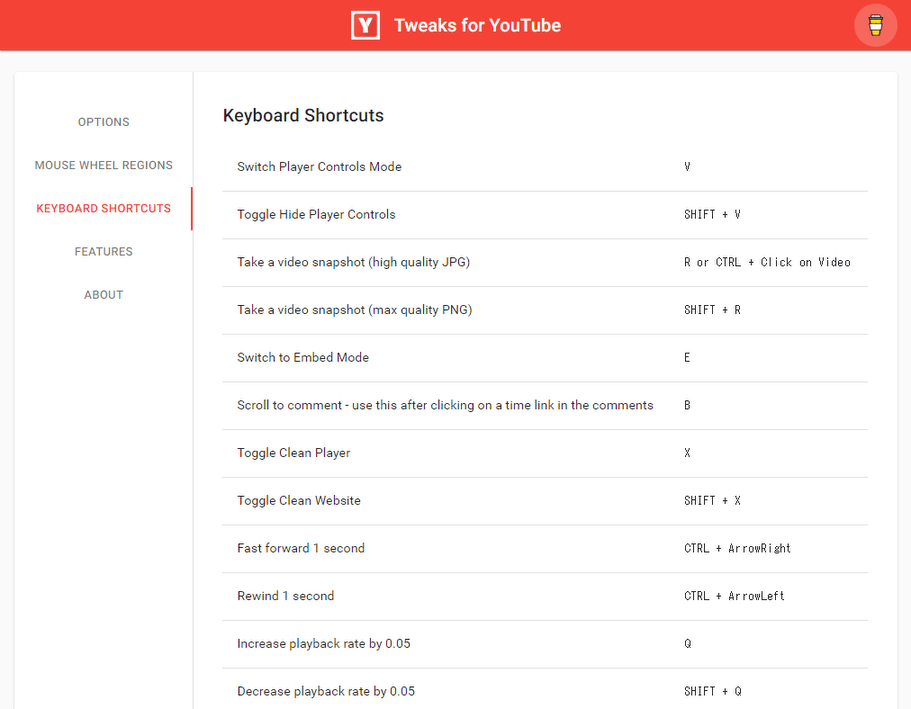Viewport: 911px width, 709px height.
Task: Click the SHIFT + R shortcut value
Action: [712, 310]
